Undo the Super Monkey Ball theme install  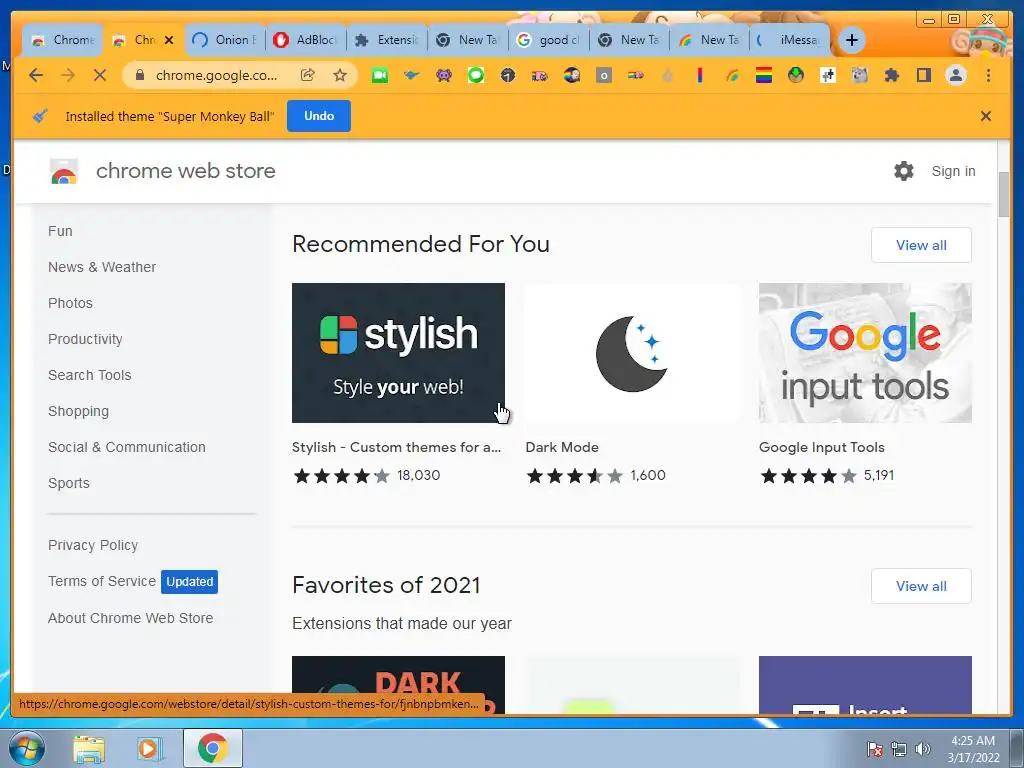[x=319, y=116]
